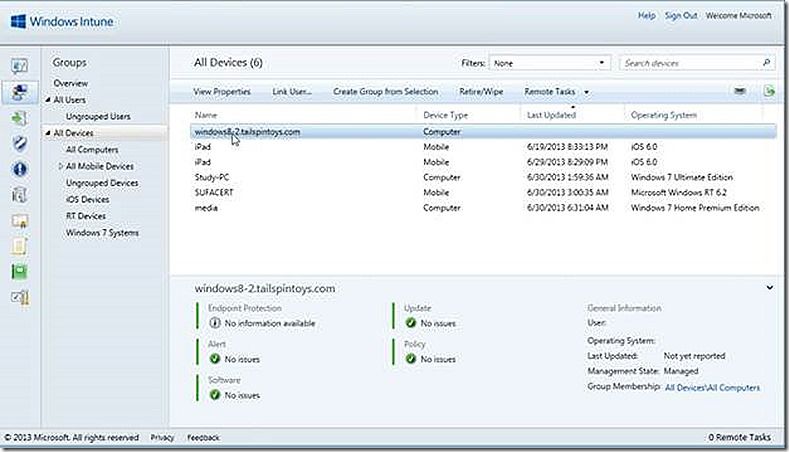Open the Alerts workspace icon
This screenshot has height=452, width=789.
[20, 169]
